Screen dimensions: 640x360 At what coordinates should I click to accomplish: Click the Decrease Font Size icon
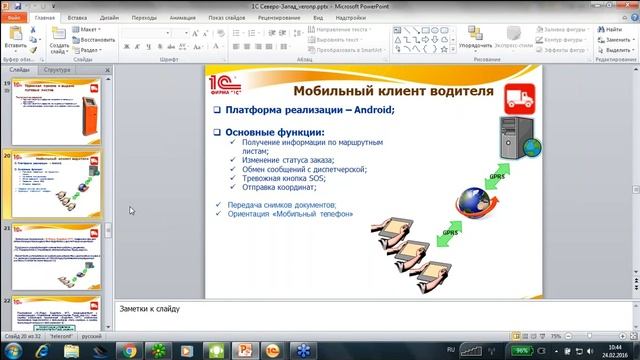click(205, 33)
